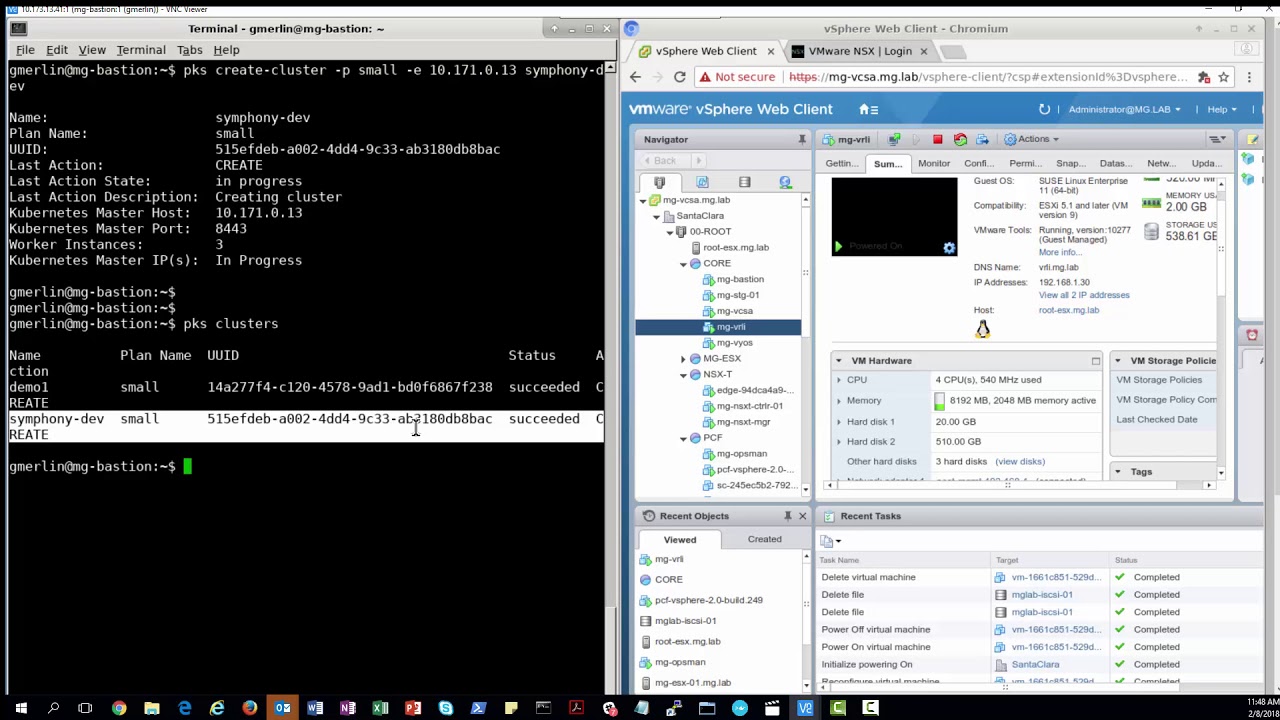Image resolution: width=1280 pixels, height=720 pixels.
Task: Open the Actions dropdown menu
Action: 1032,139
